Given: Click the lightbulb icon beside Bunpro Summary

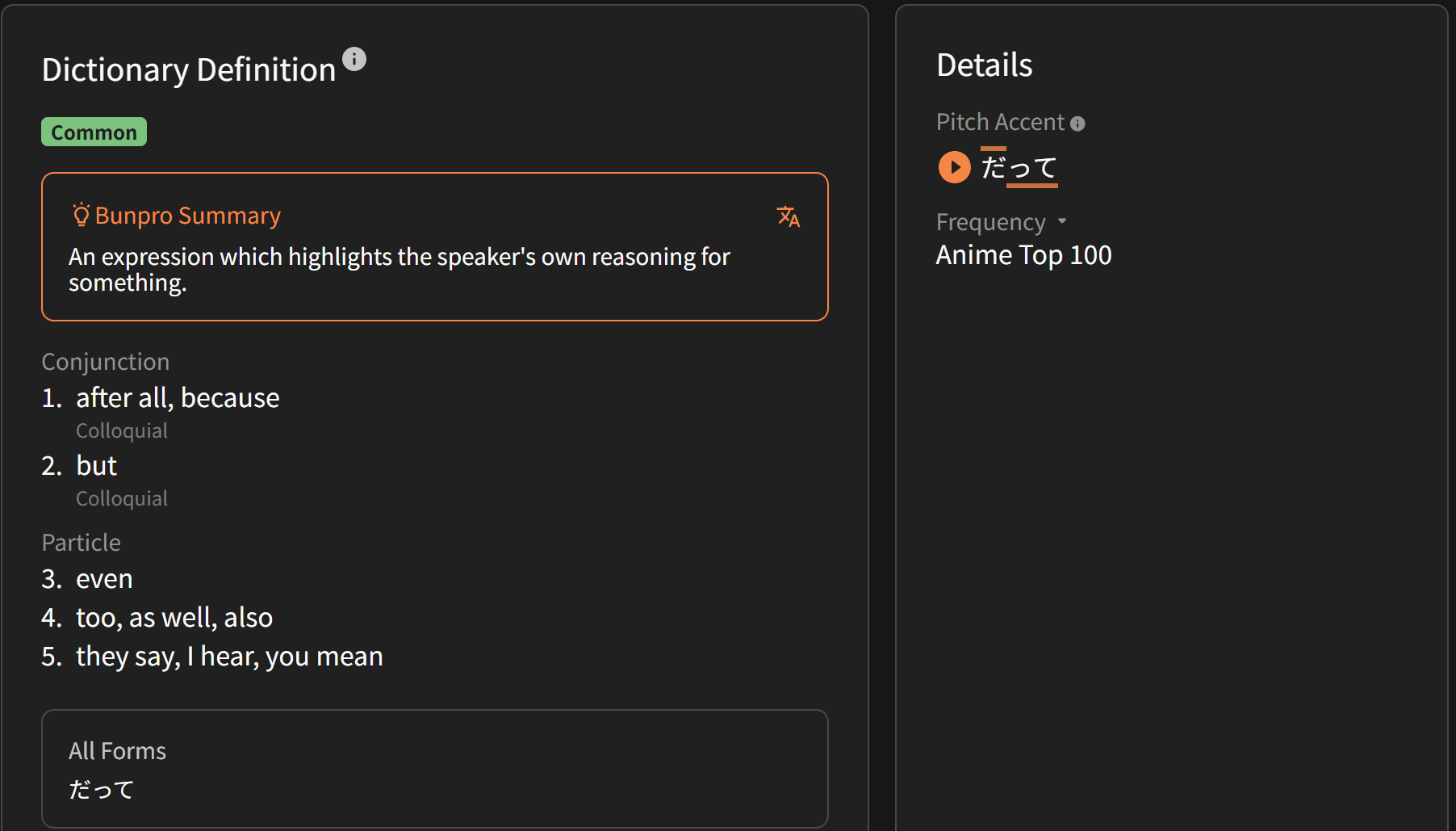Looking at the screenshot, I should coord(81,215).
